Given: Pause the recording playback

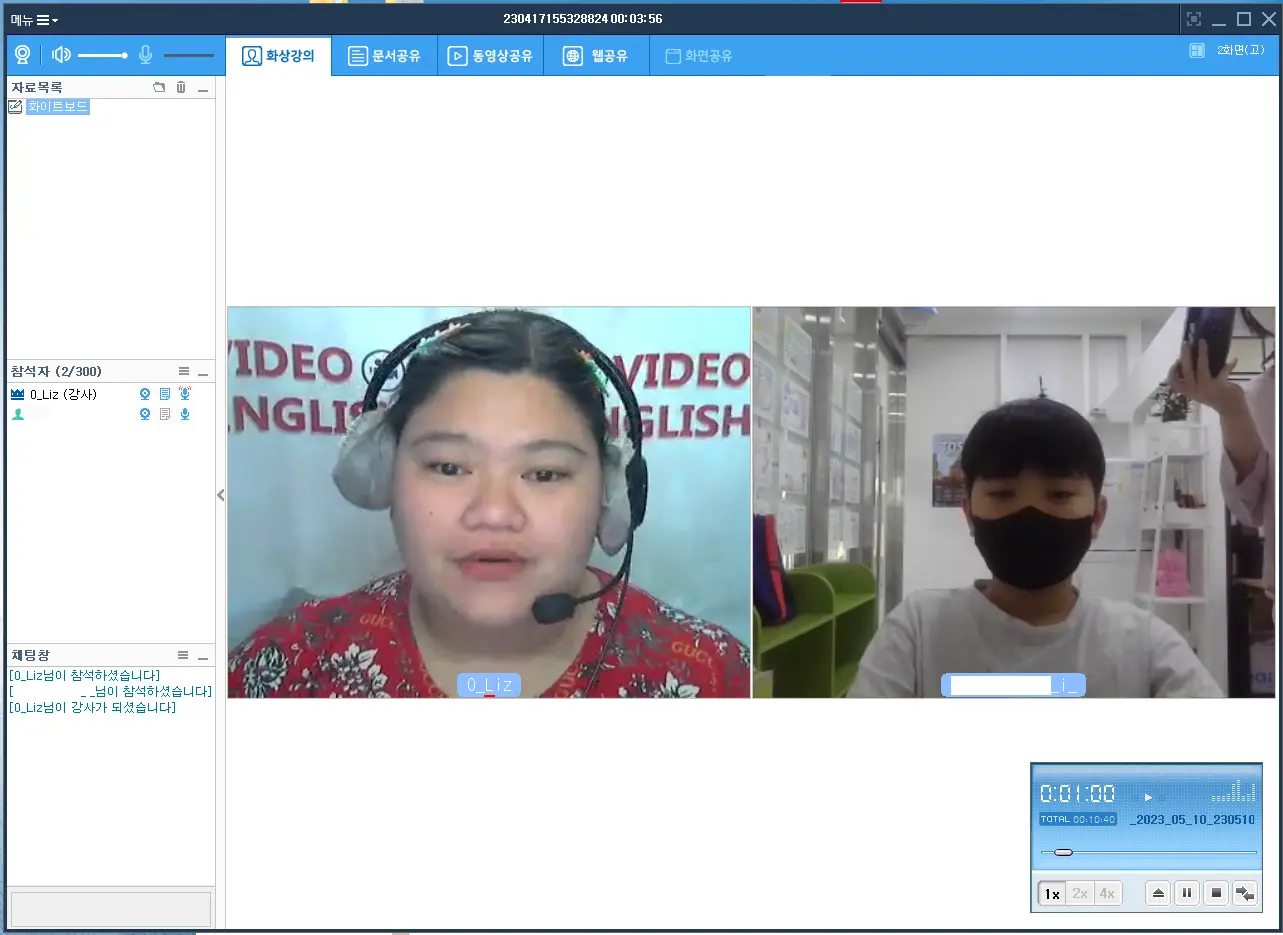Looking at the screenshot, I should [x=1187, y=893].
